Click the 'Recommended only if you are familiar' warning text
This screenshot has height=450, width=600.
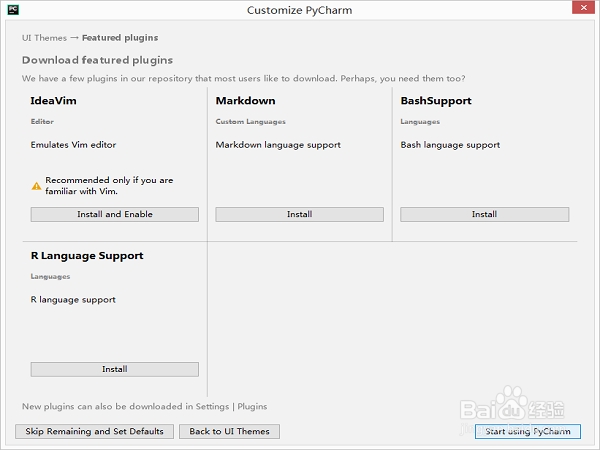pos(109,186)
